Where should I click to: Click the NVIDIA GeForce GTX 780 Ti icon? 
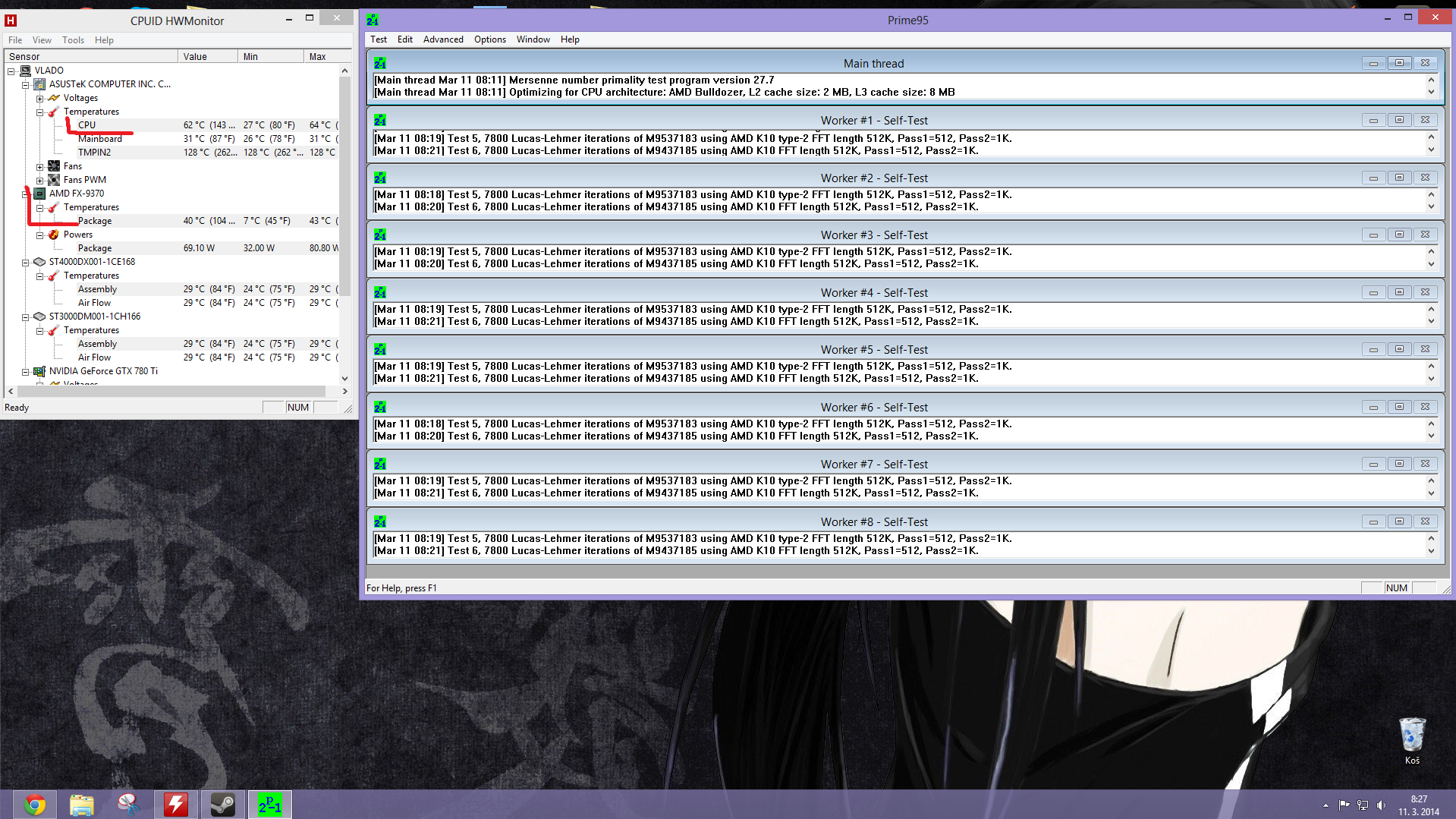[39, 371]
